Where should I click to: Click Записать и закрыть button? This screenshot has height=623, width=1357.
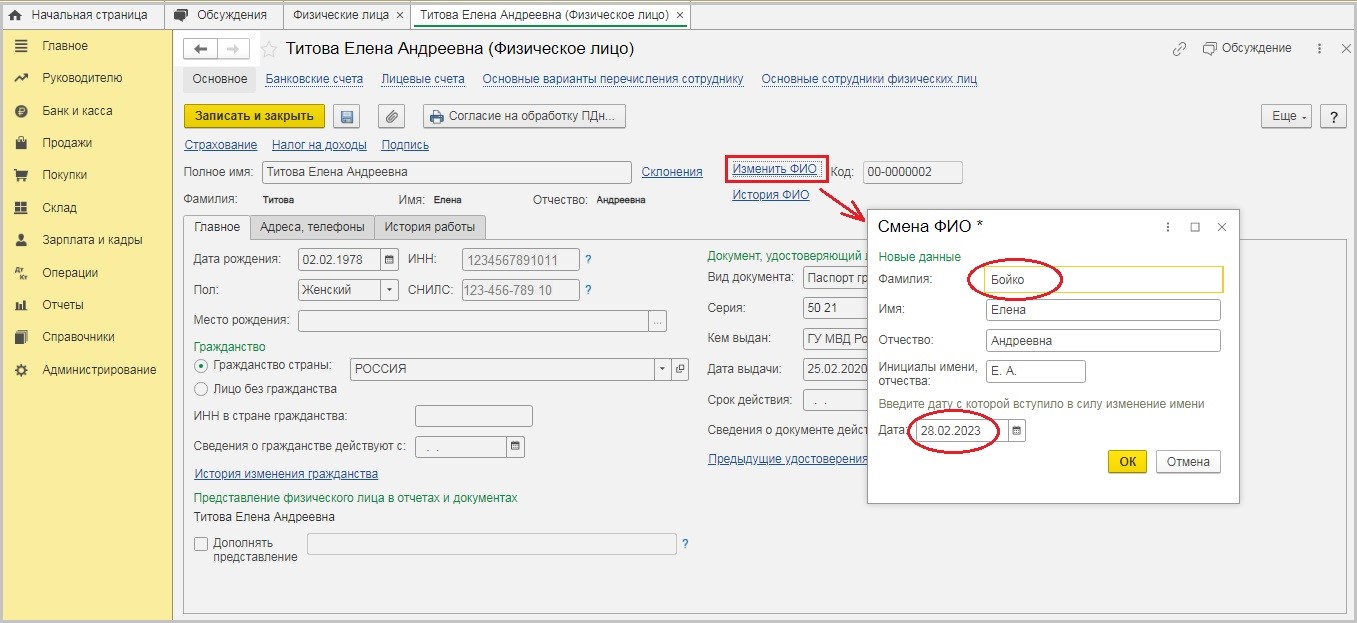click(x=254, y=116)
